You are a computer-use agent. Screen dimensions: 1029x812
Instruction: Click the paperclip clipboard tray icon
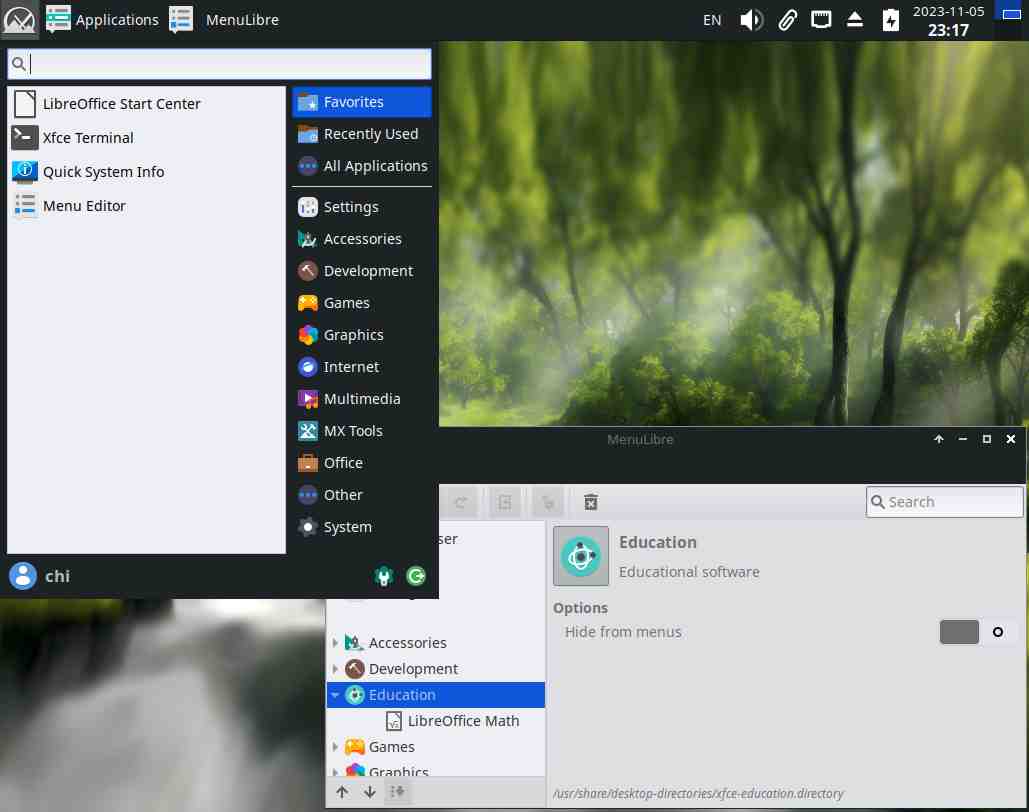(x=787, y=20)
